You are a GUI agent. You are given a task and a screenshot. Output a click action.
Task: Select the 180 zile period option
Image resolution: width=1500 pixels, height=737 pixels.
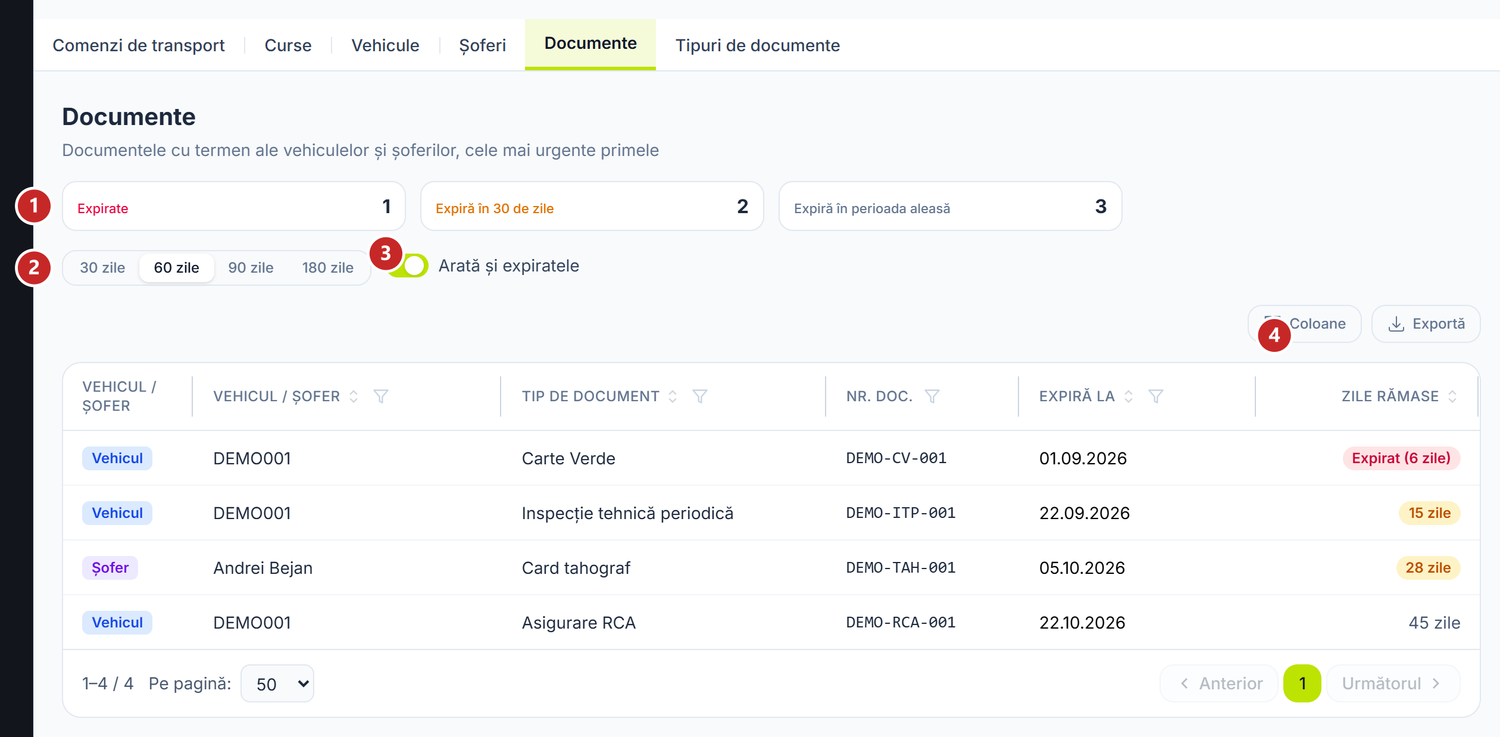coord(328,268)
